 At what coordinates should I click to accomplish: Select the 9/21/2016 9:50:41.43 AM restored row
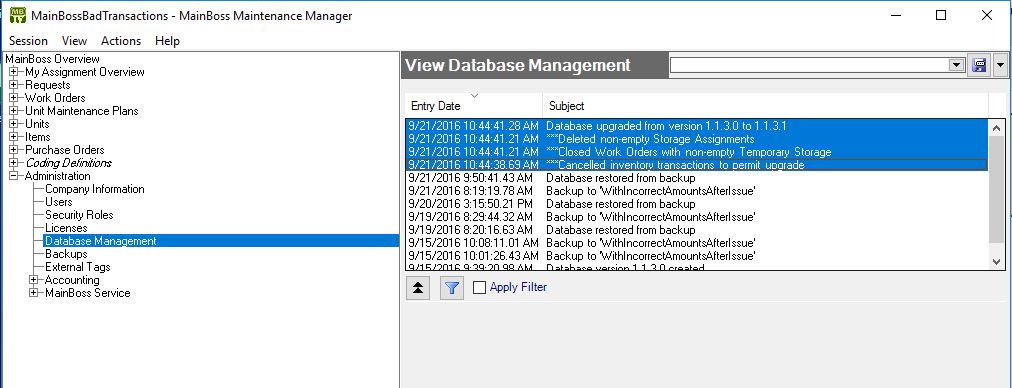coord(696,178)
